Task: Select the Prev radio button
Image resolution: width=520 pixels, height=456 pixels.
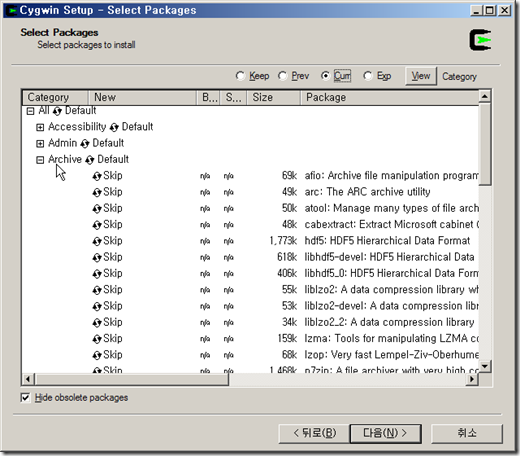Action: [x=282, y=76]
